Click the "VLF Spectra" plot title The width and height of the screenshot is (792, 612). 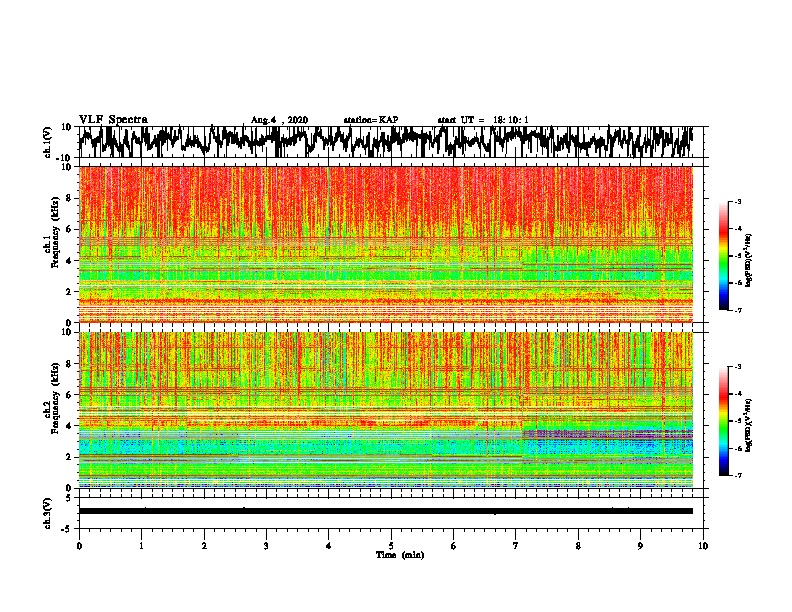(x=113, y=120)
